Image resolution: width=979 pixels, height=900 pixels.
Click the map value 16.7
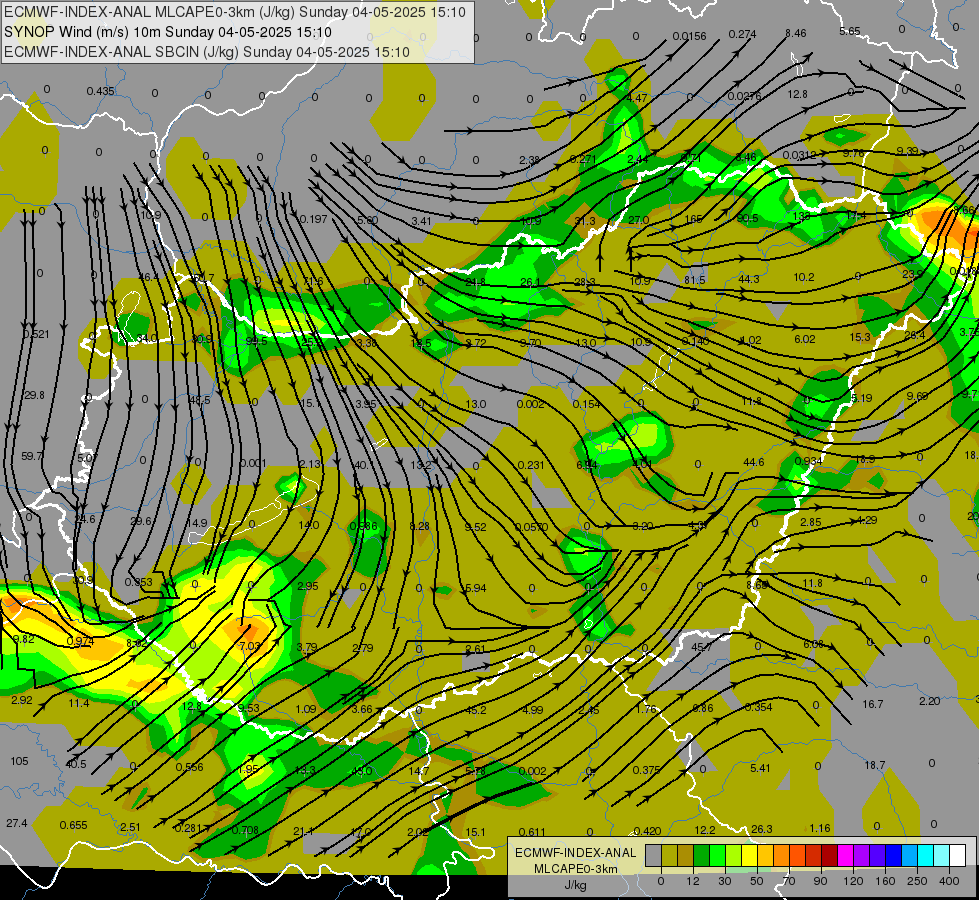873,704
